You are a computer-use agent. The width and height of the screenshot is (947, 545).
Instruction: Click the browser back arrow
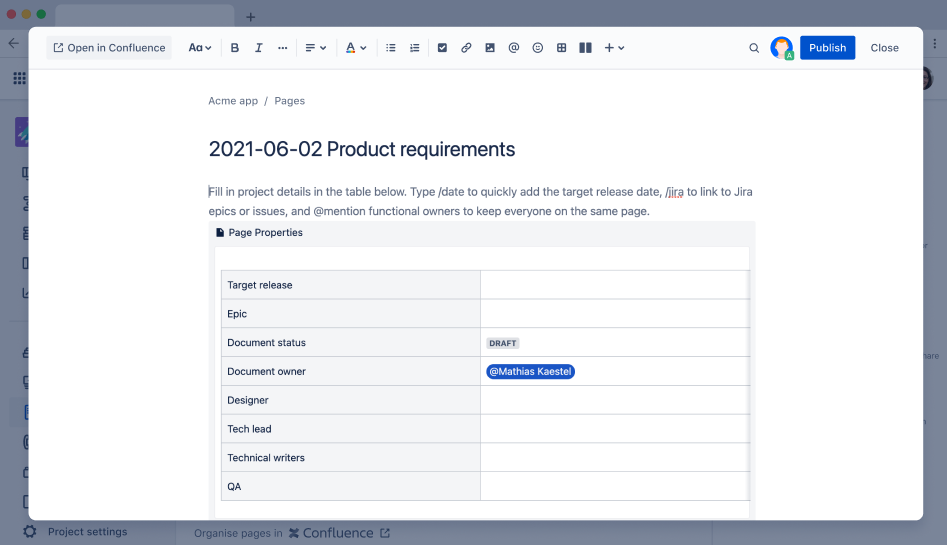[x=13, y=44]
